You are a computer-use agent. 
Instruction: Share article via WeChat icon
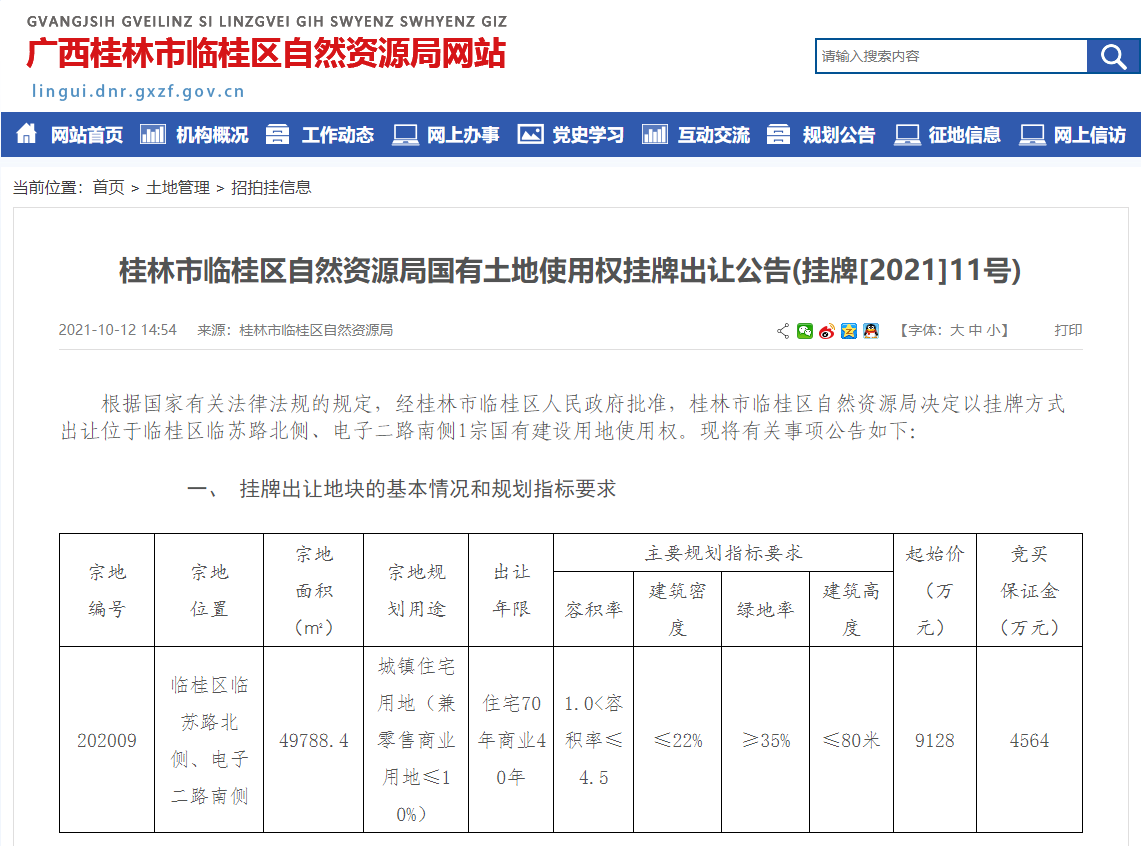point(805,331)
